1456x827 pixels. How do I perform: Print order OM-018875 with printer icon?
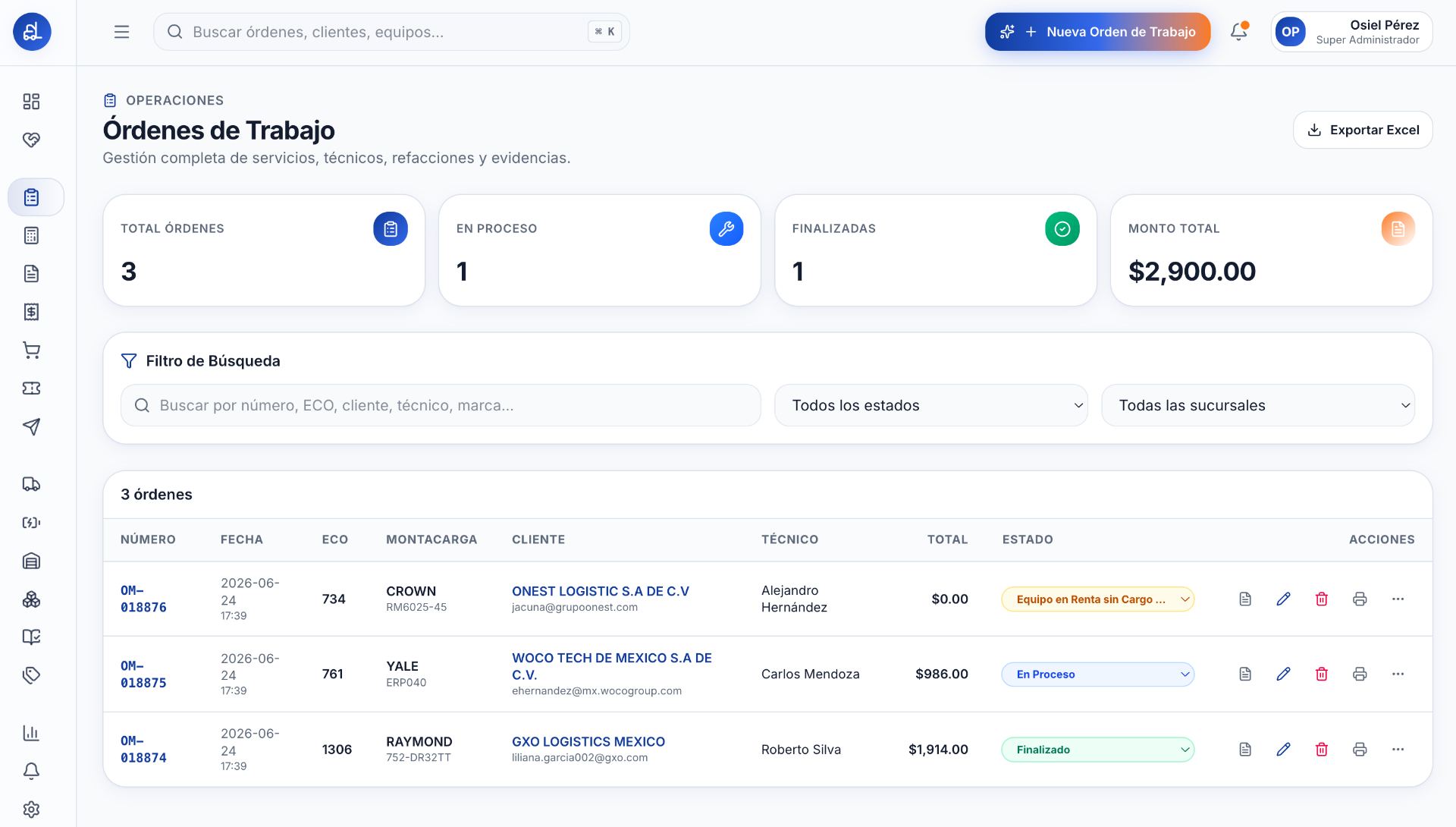(1360, 674)
